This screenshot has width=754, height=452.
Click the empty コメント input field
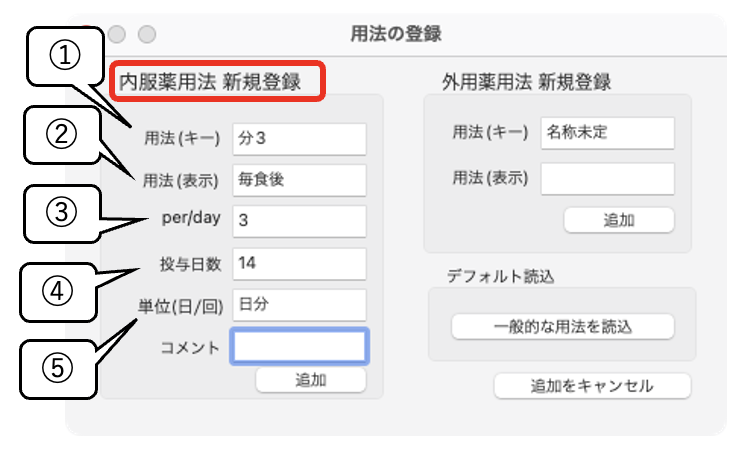click(299, 346)
